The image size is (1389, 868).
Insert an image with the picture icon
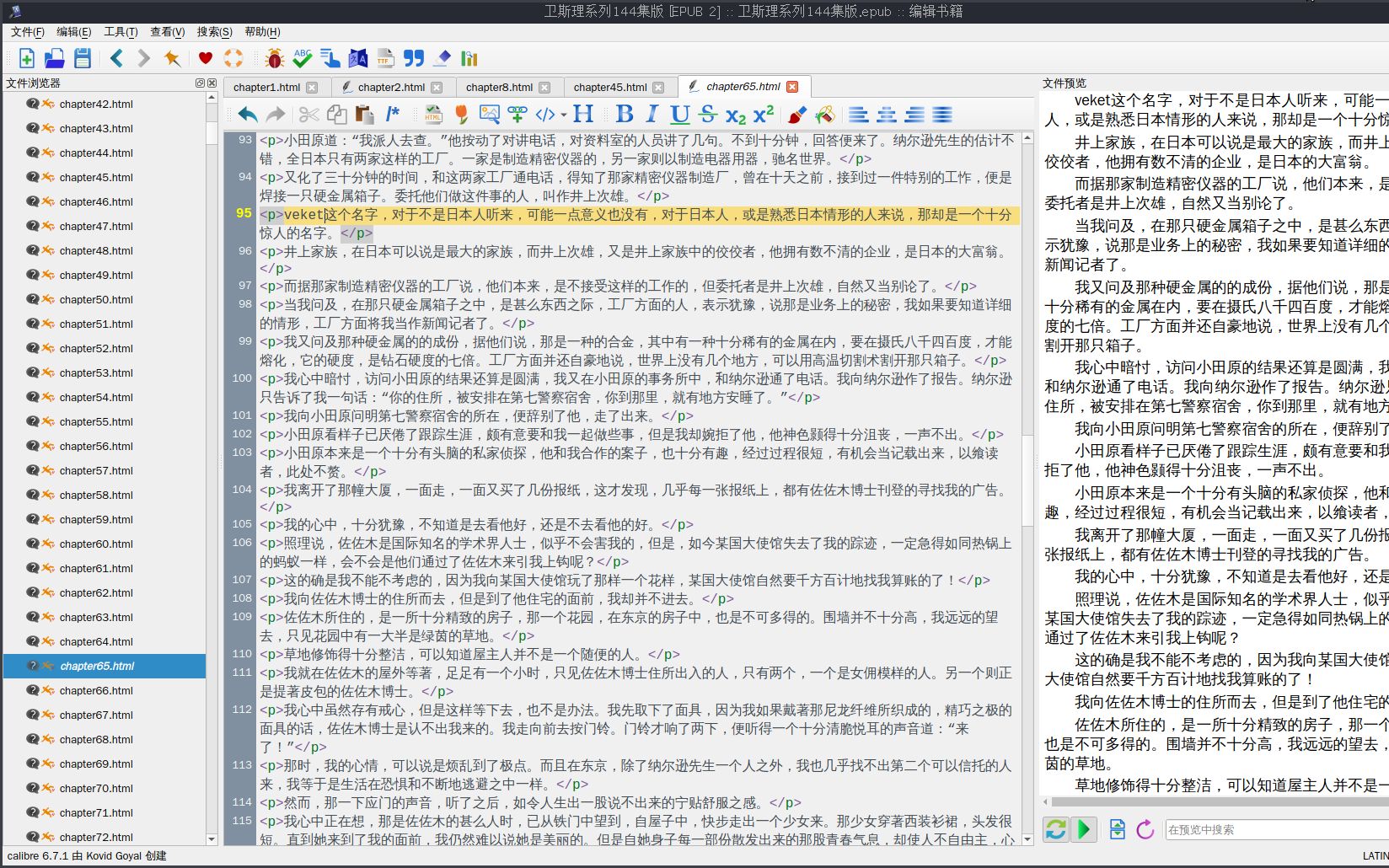(x=489, y=114)
